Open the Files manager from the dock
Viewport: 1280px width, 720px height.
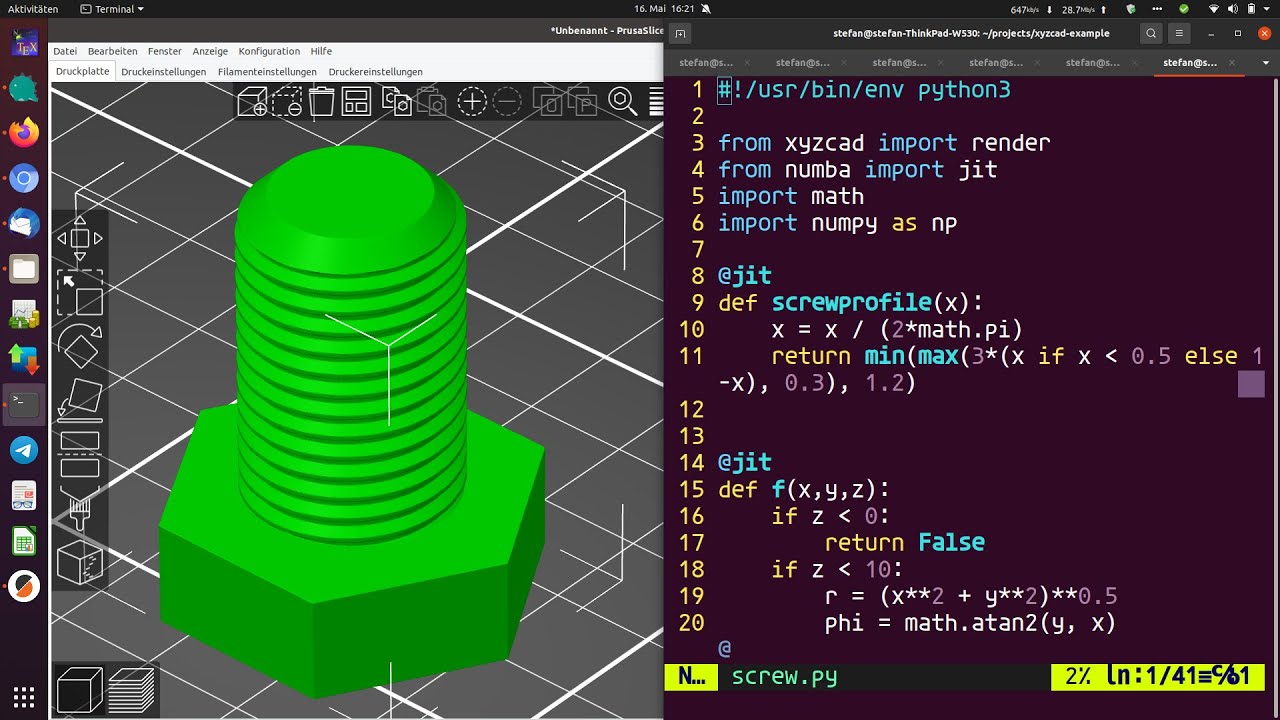[24, 268]
